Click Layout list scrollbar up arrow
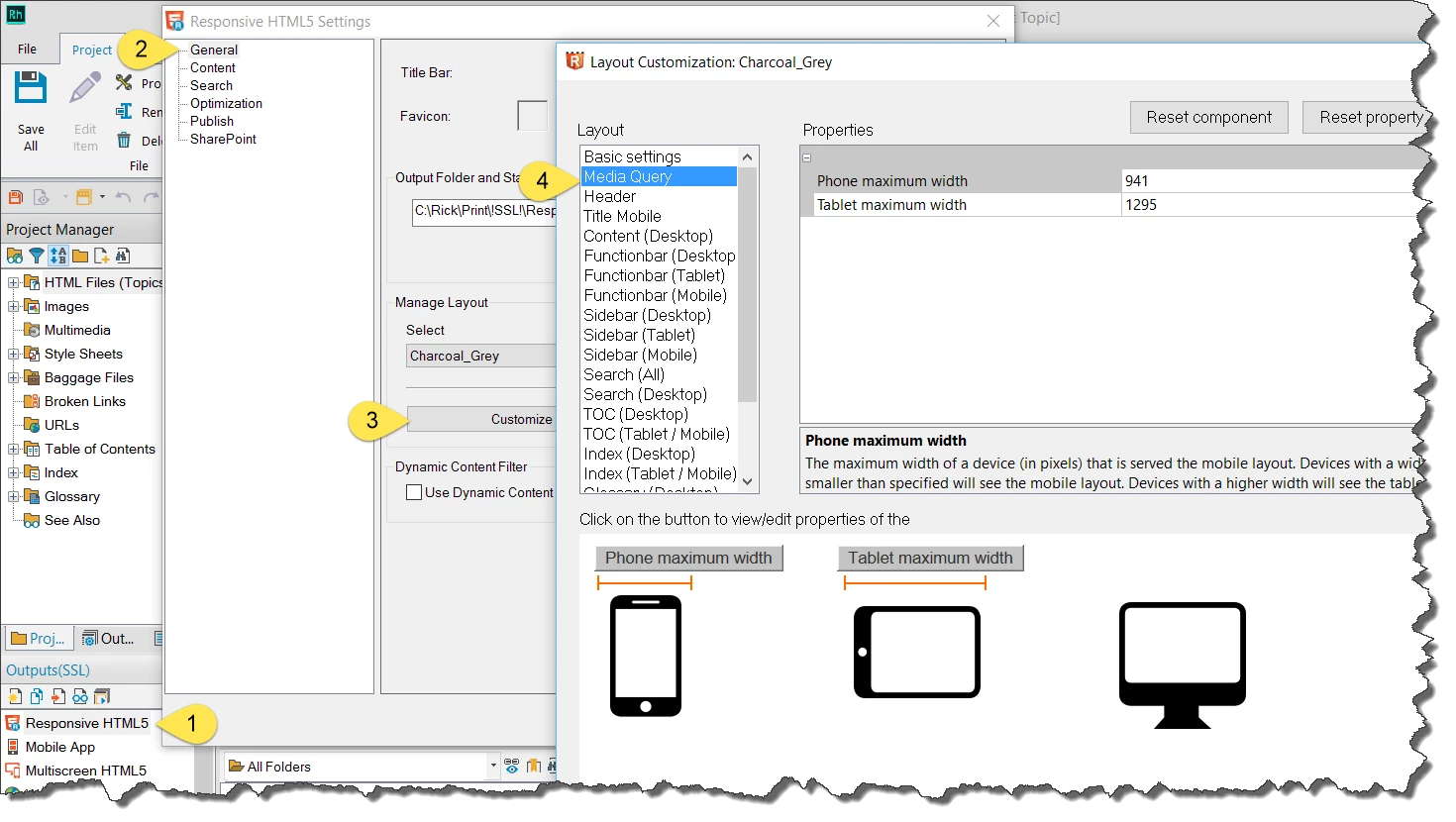Image resolution: width=1456 pixels, height=822 pixels. [x=748, y=156]
